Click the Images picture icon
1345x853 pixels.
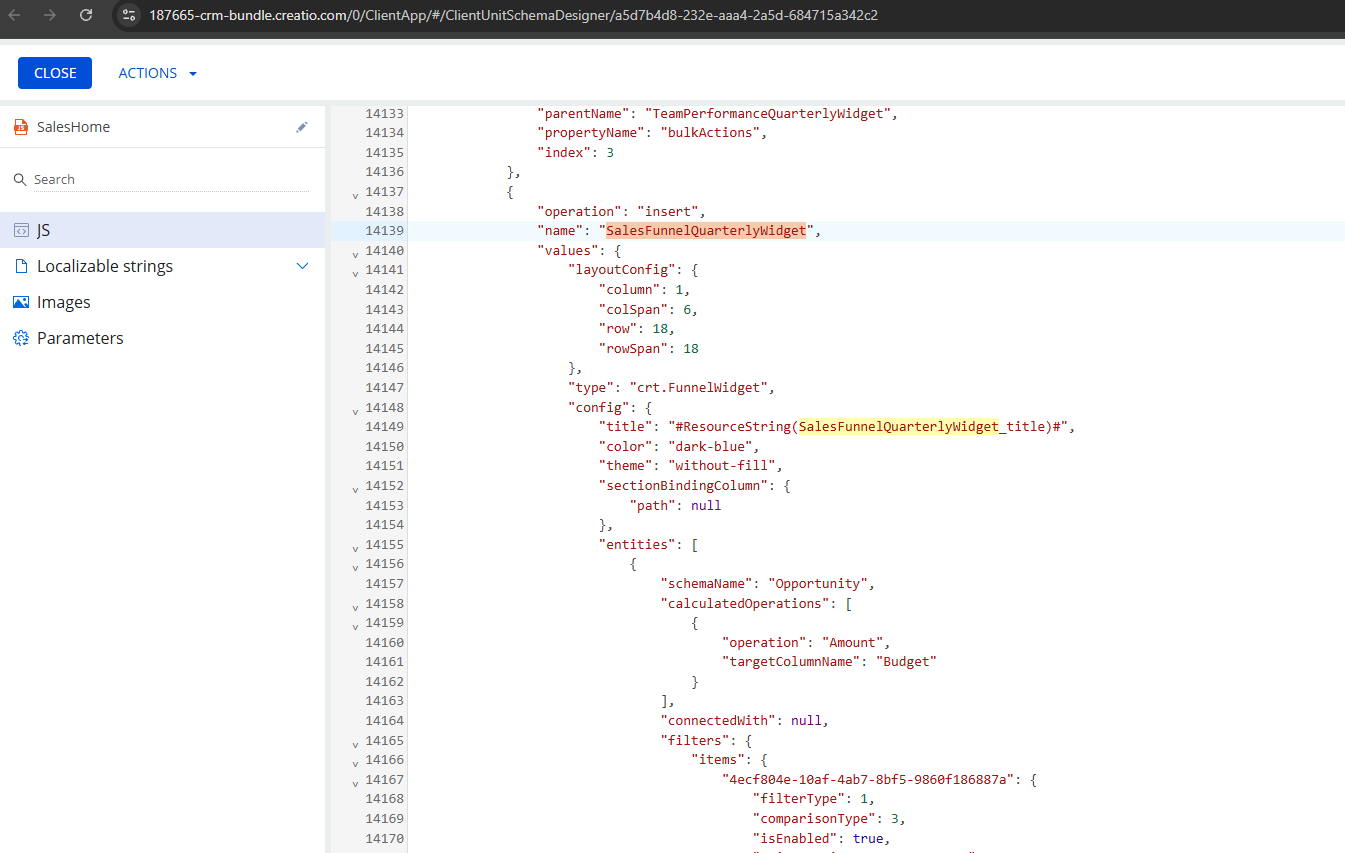[x=21, y=302]
